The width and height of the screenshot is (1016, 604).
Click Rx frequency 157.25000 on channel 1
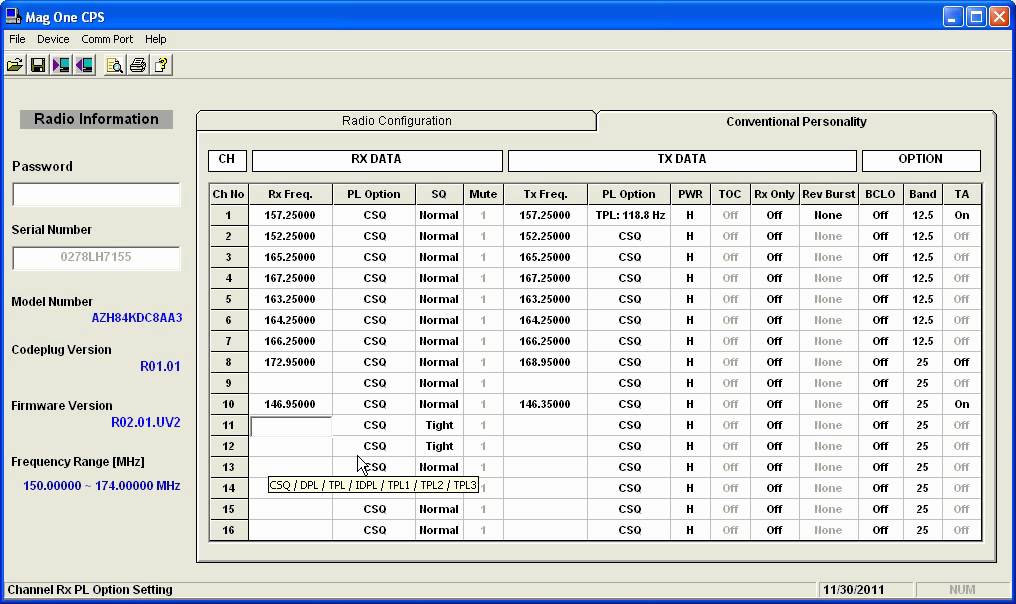(290, 215)
